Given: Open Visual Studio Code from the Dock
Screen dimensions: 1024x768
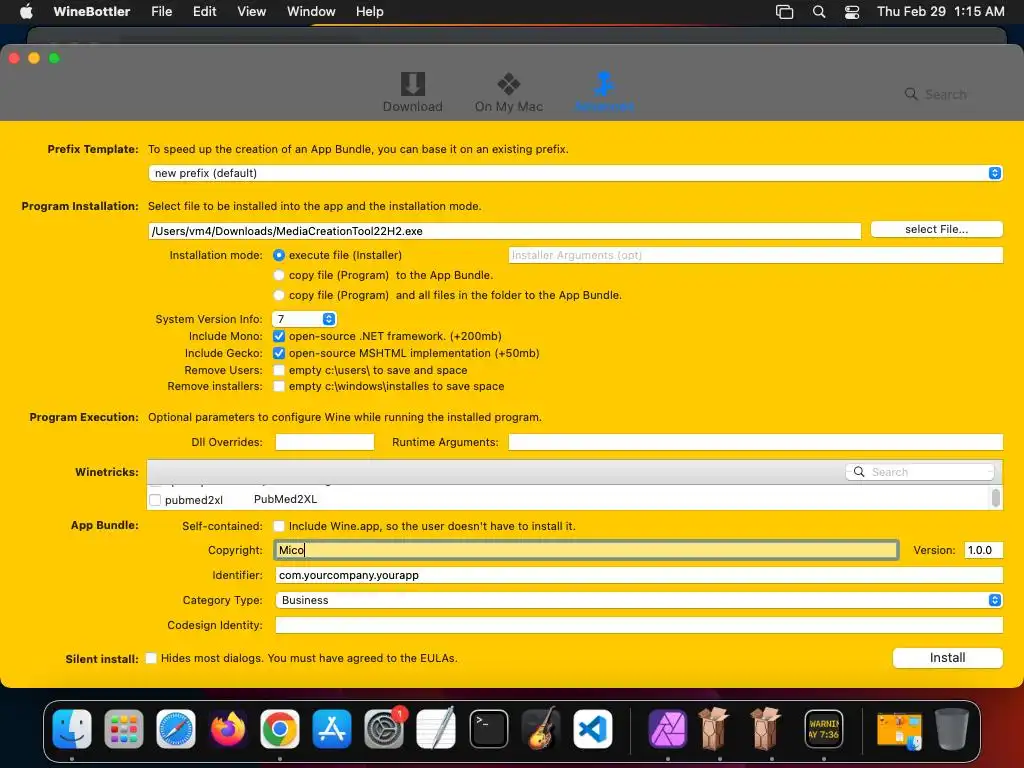Looking at the screenshot, I should click(x=593, y=729).
